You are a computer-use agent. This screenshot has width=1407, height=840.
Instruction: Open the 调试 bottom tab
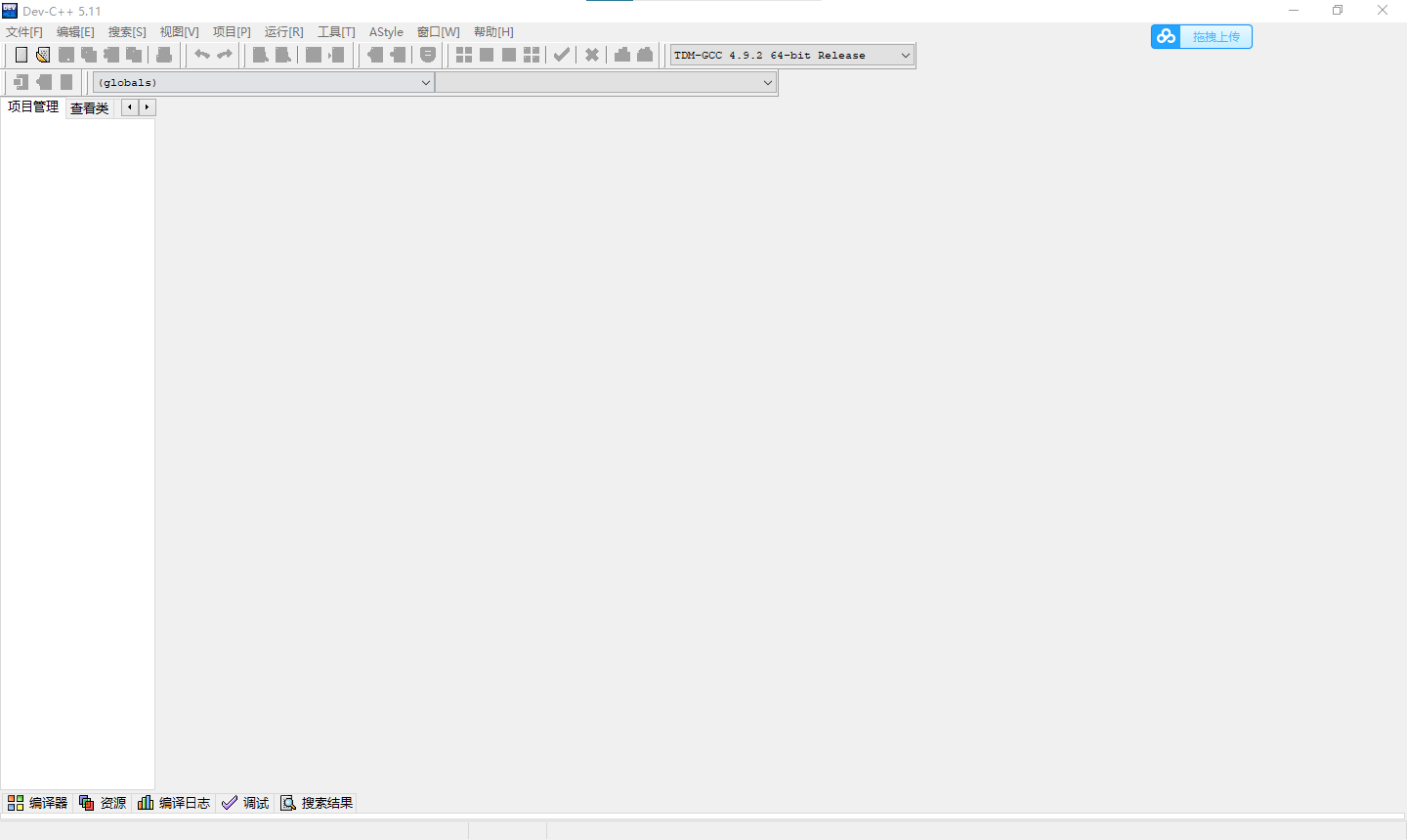coord(245,803)
